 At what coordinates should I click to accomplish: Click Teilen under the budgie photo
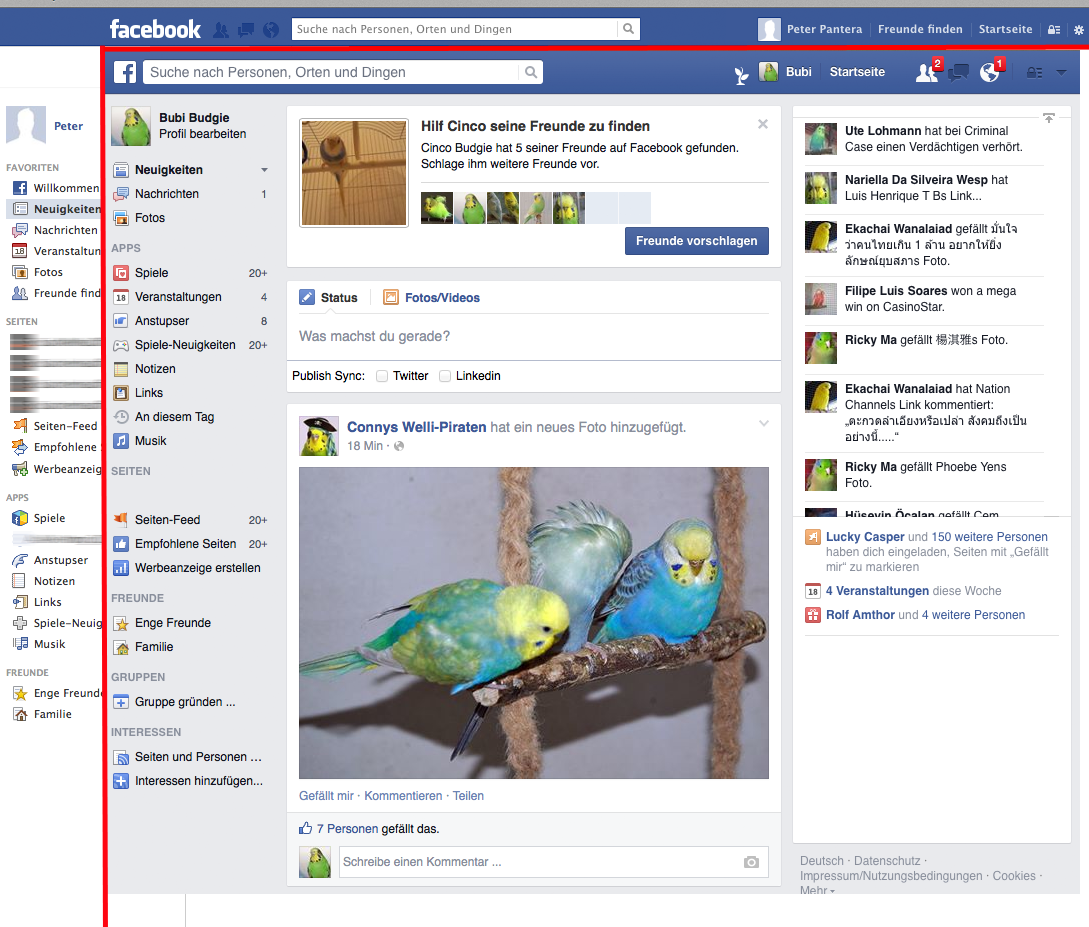click(x=468, y=796)
